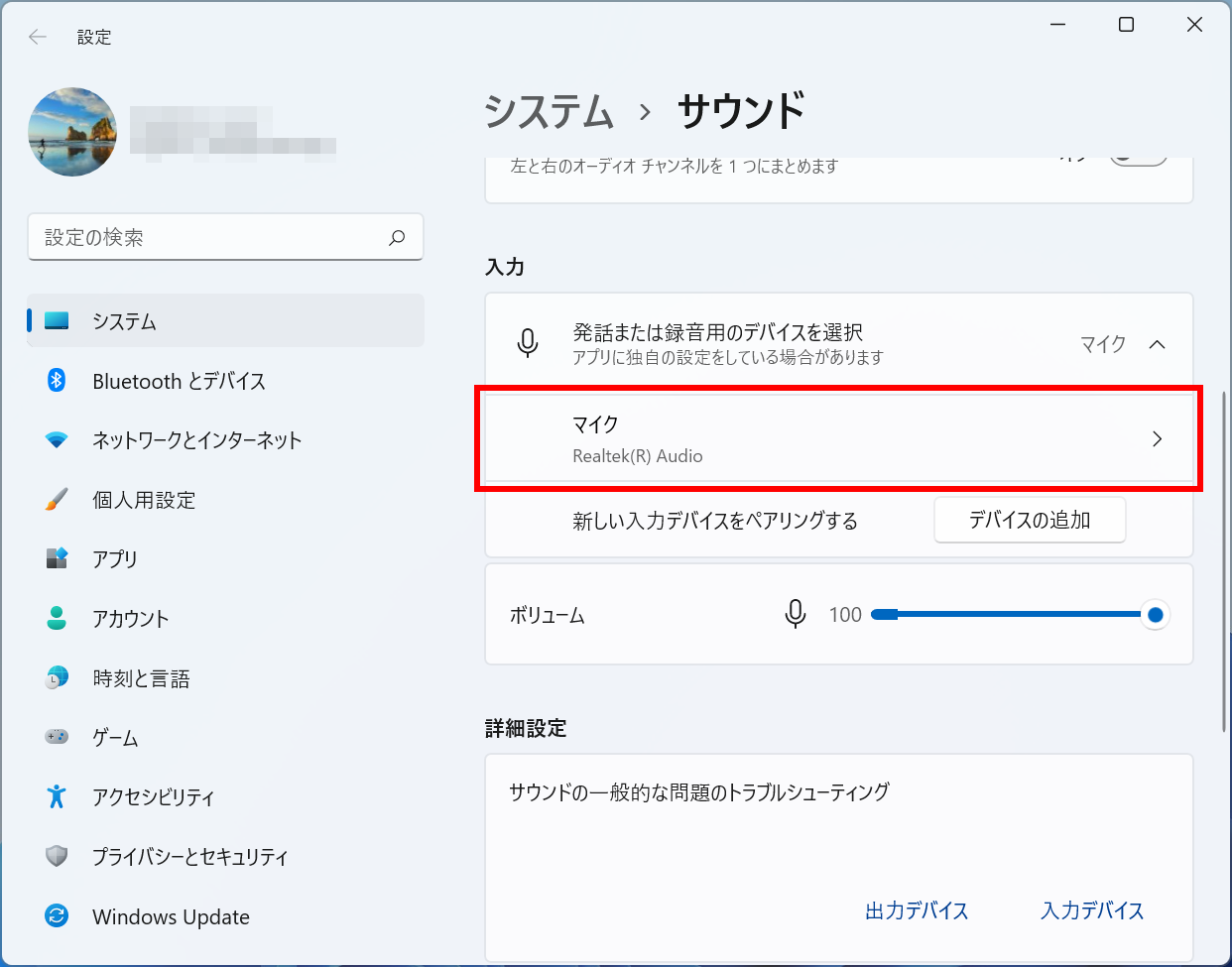The height and width of the screenshot is (967, 1232).
Task: Go back using the arrow next to 設定
Action: [38, 37]
